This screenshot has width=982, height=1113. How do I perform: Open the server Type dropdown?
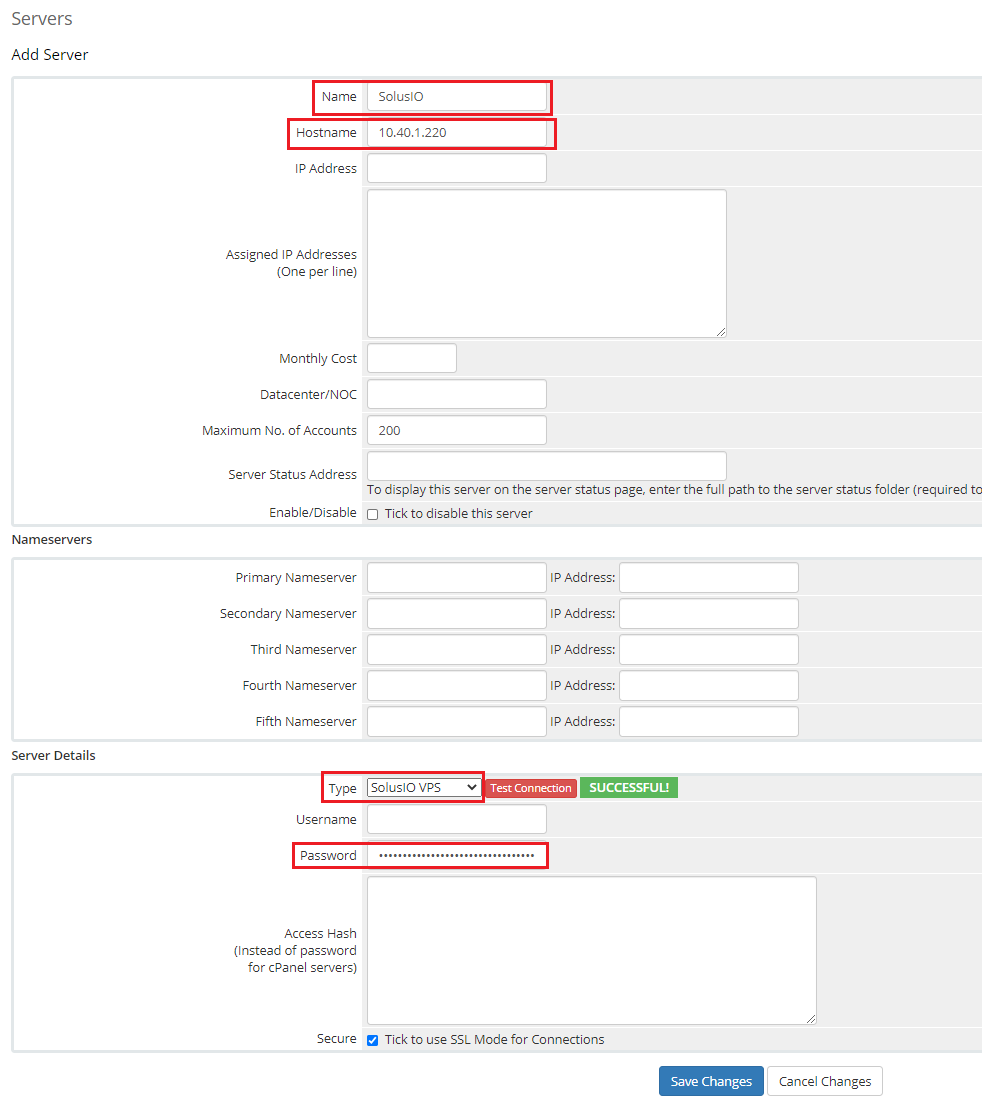coord(423,788)
